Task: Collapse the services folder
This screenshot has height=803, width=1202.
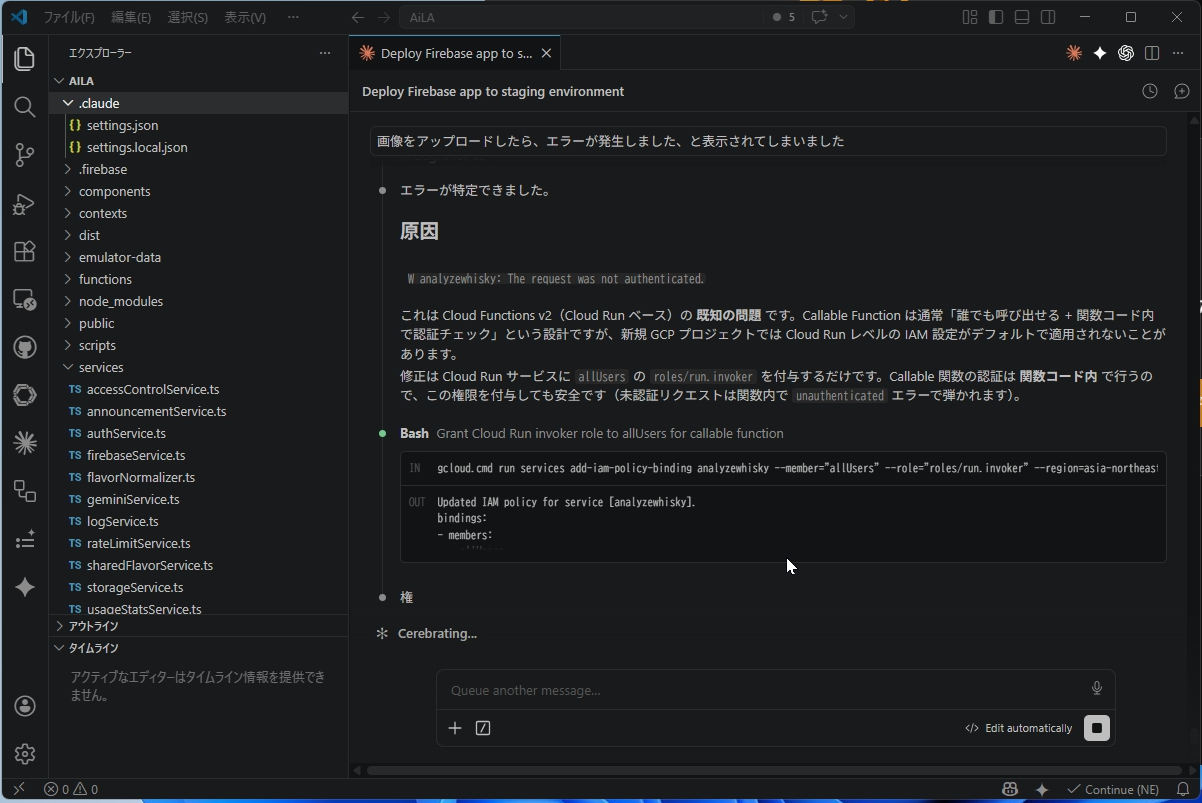Action: point(68,367)
